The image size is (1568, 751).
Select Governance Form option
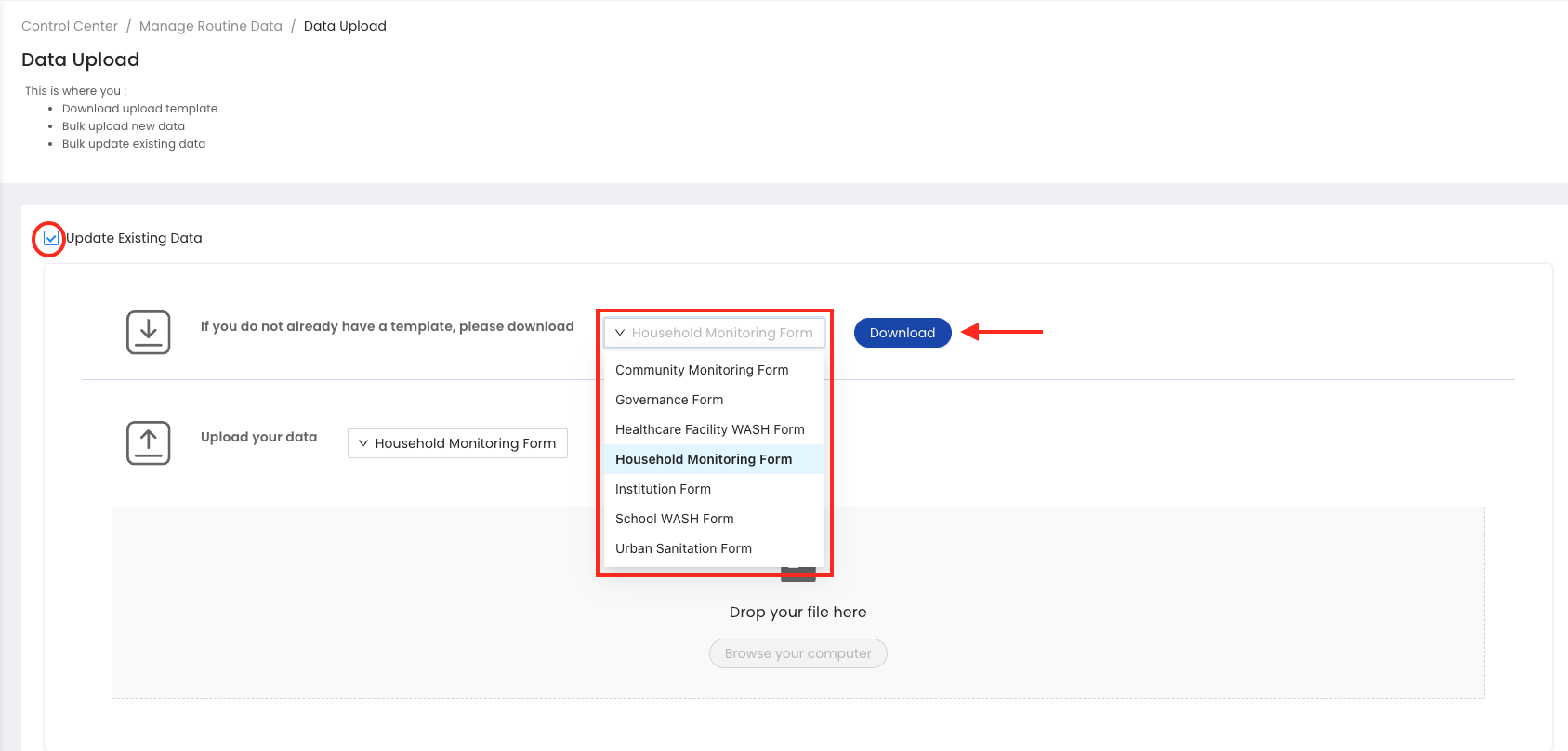714,400
